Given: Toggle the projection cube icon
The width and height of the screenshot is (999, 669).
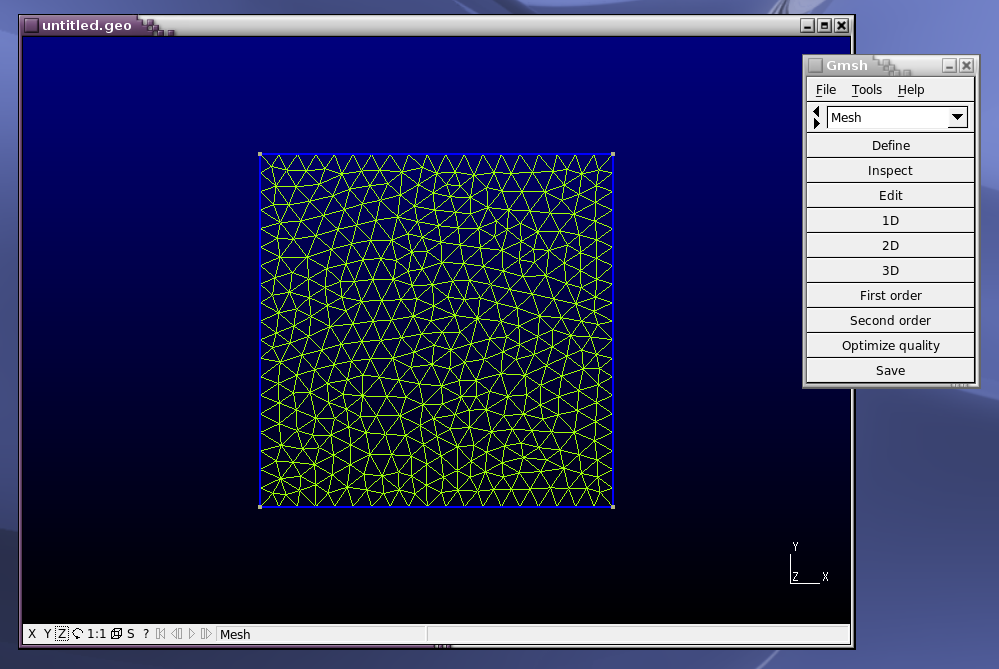Looking at the screenshot, I should coord(116,634).
